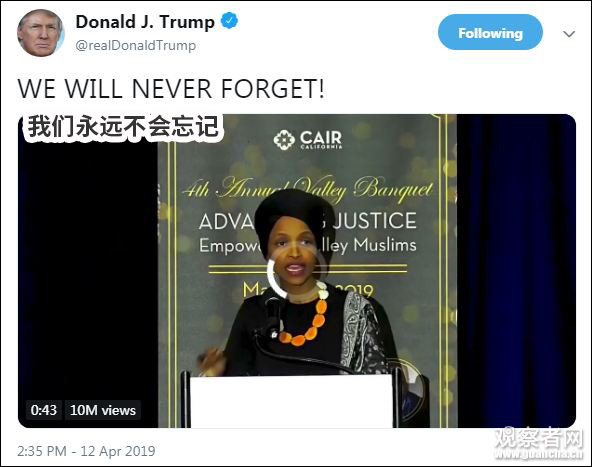Open the @realDonaldTrump handle link
Screen dimensions: 592x467
coord(136,46)
